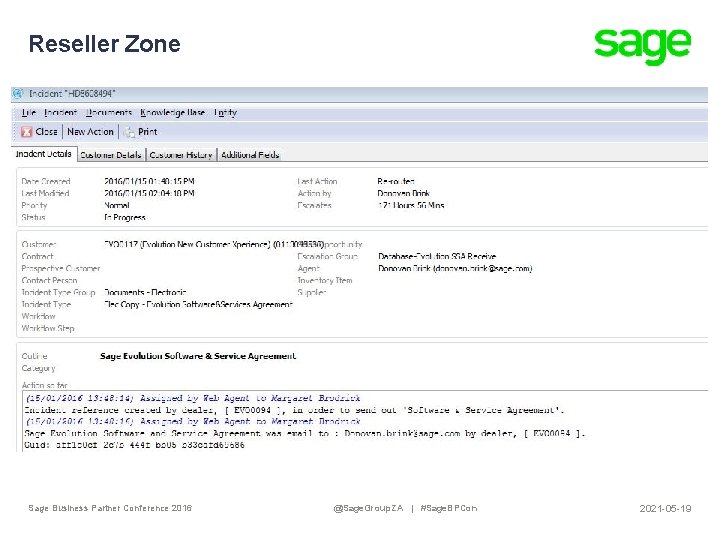
Task: Click the Customer value EVO0117
Action: click(214, 244)
